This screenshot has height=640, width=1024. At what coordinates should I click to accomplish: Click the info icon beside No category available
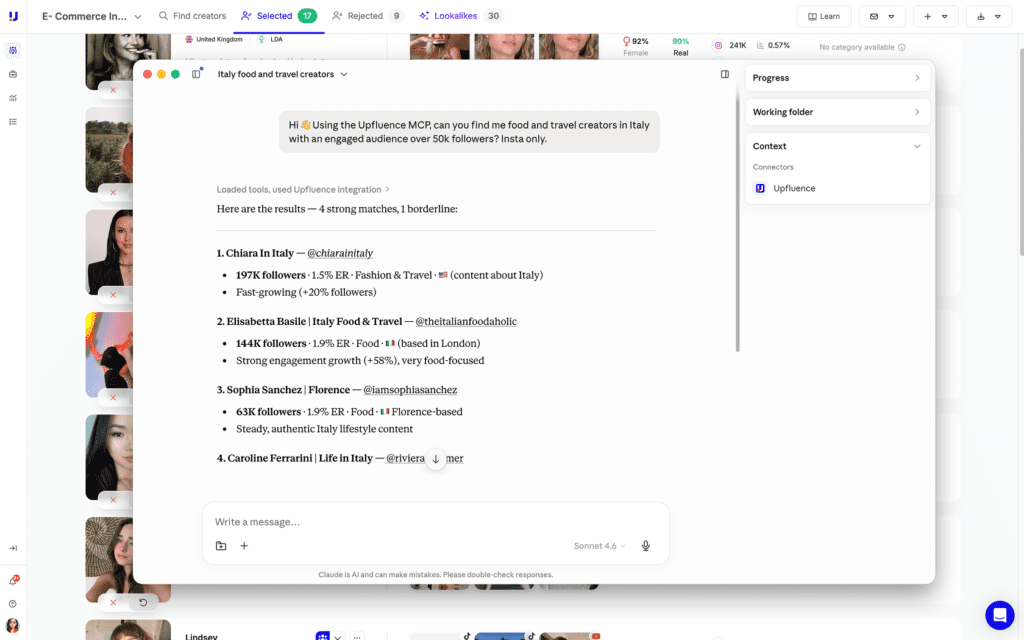coord(902,47)
